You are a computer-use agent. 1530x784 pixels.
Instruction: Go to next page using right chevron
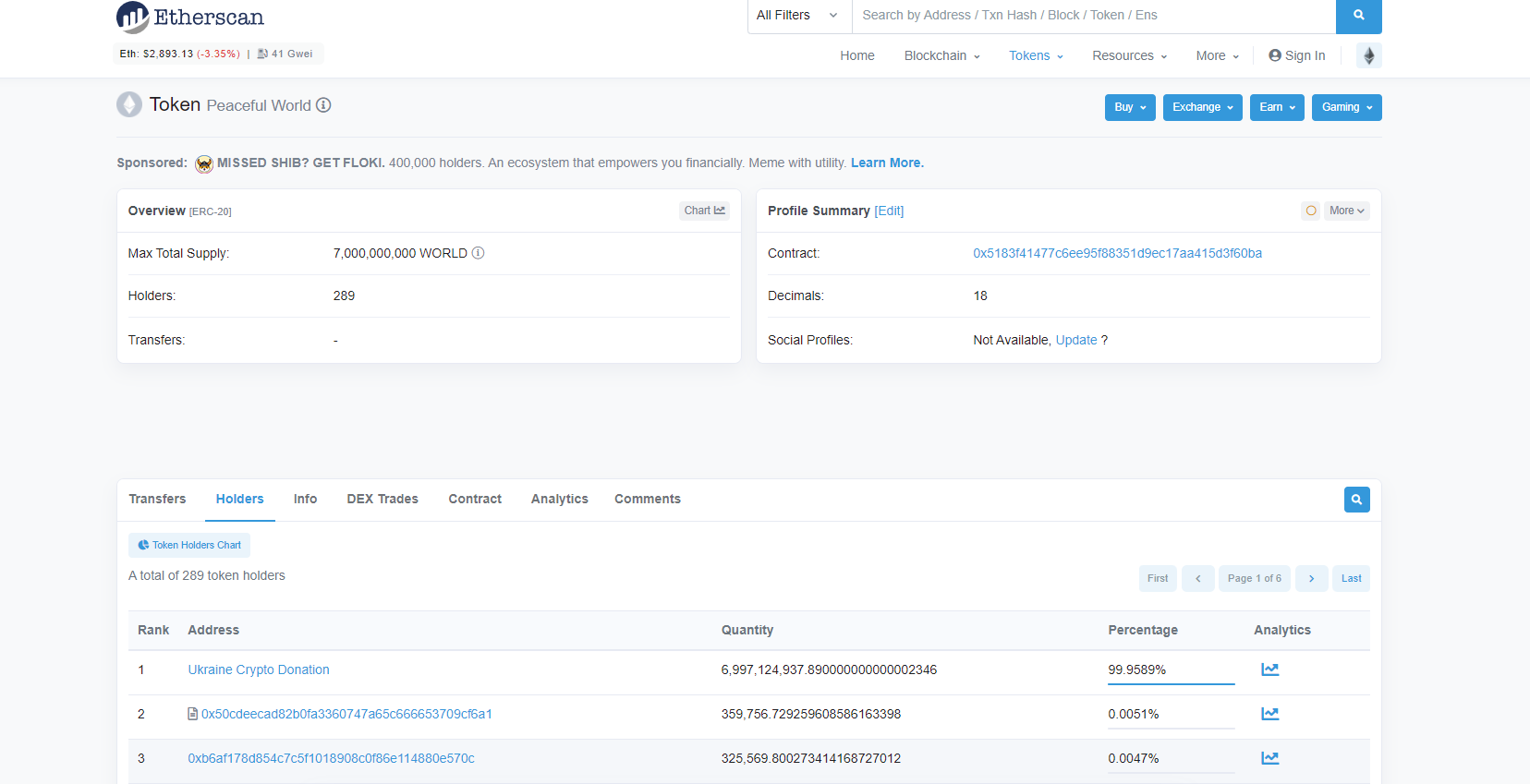[x=1311, y=578]
